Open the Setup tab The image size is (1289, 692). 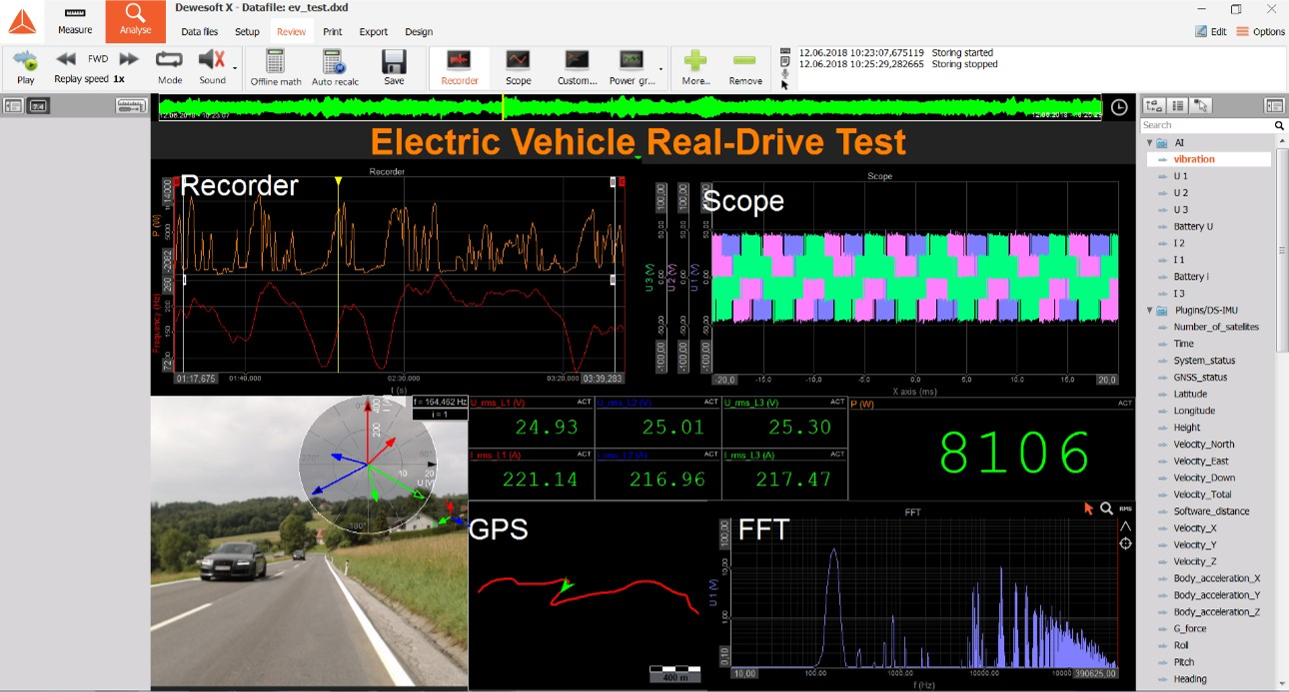pyautogui.click(x=247, y=32)
